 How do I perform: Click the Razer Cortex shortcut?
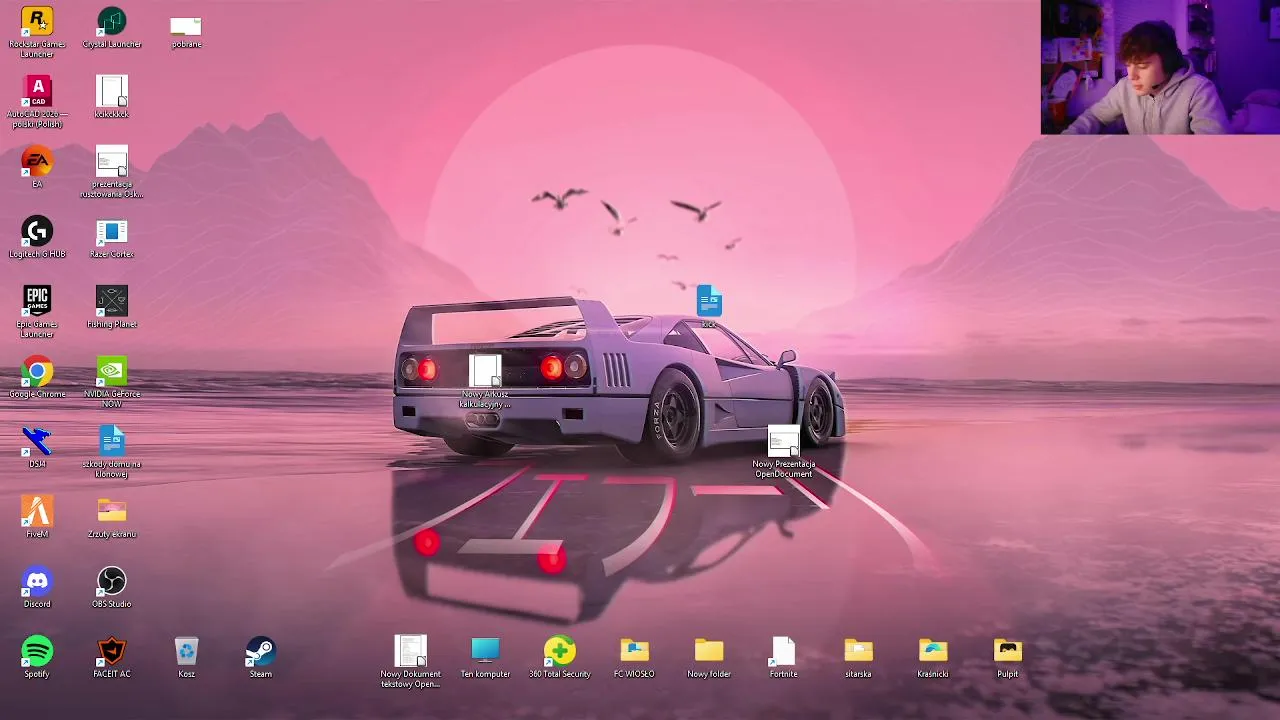pos(112,237)
